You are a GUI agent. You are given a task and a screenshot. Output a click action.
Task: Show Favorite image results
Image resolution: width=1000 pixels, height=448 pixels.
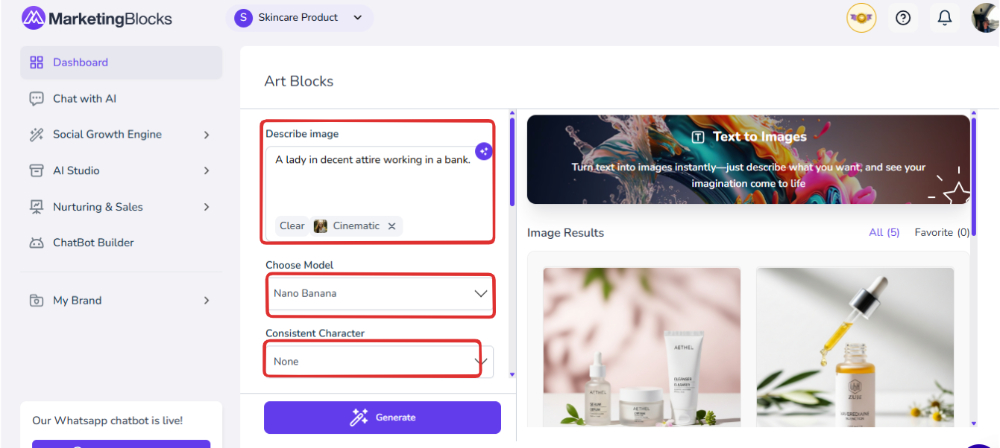pyautogui.click(x=942, y=233)
